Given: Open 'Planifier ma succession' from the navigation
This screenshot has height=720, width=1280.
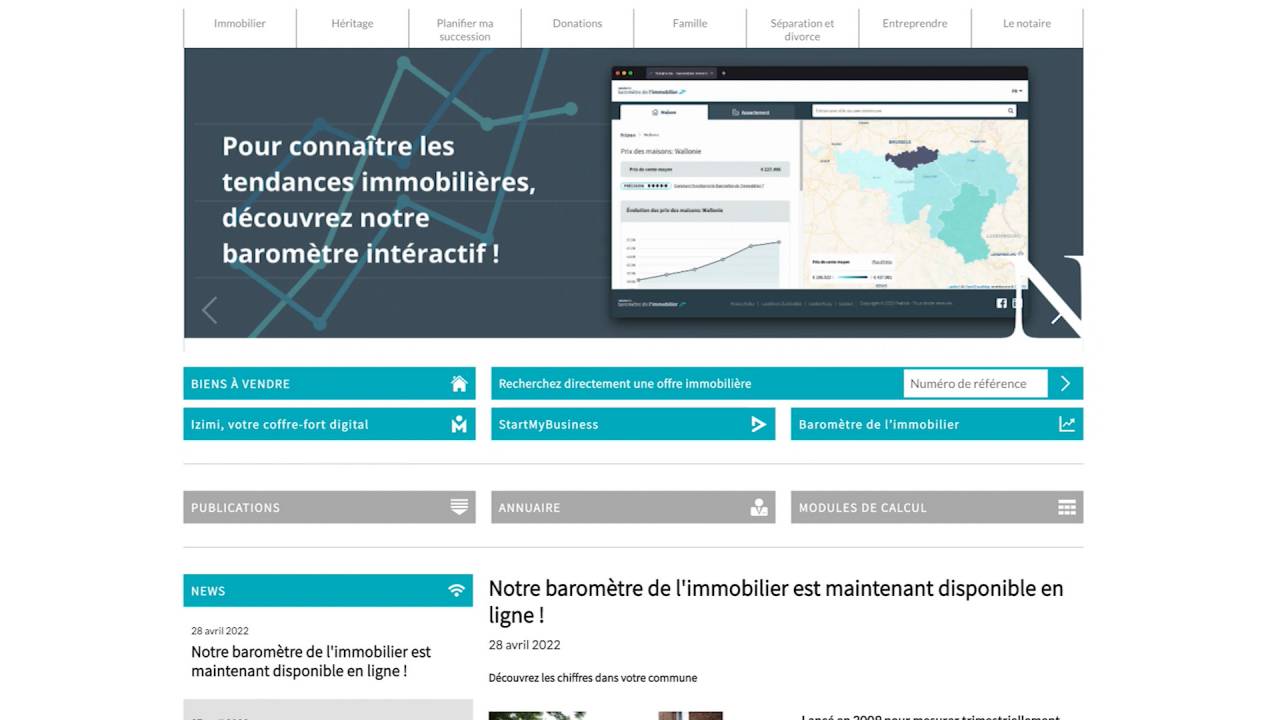Looking at the screenshot, I should [x=464, y=29].
